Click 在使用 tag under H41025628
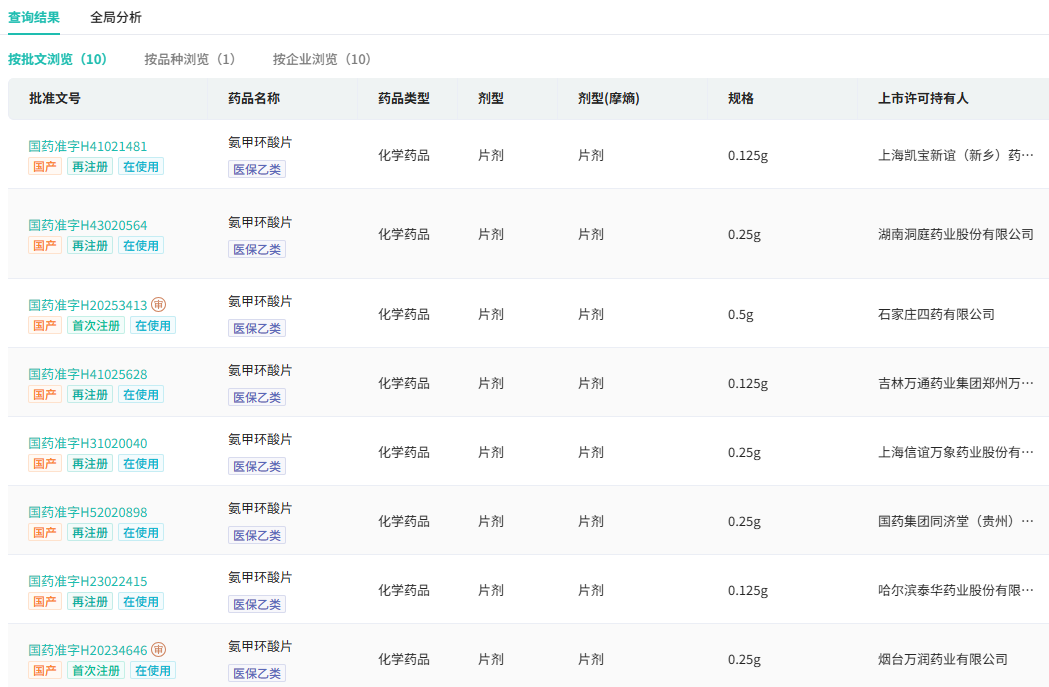Viewport: 1049px width, 687px height. (x=141, y=395)
